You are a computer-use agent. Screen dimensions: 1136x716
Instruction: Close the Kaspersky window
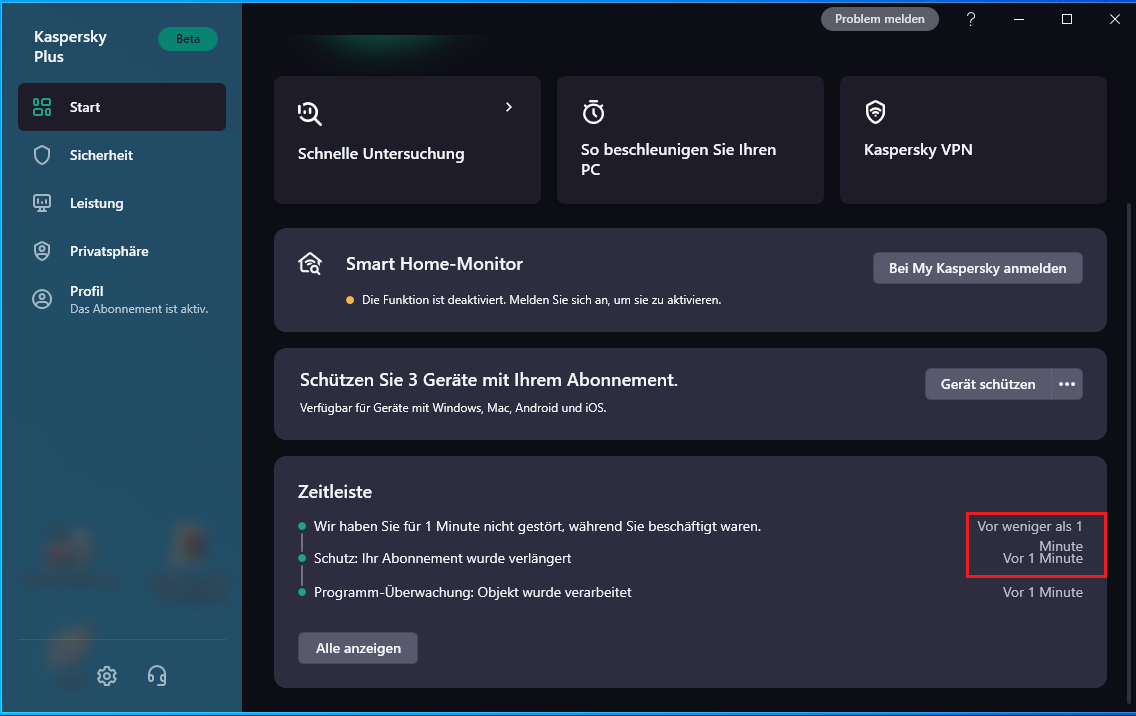pos(1115,20)
